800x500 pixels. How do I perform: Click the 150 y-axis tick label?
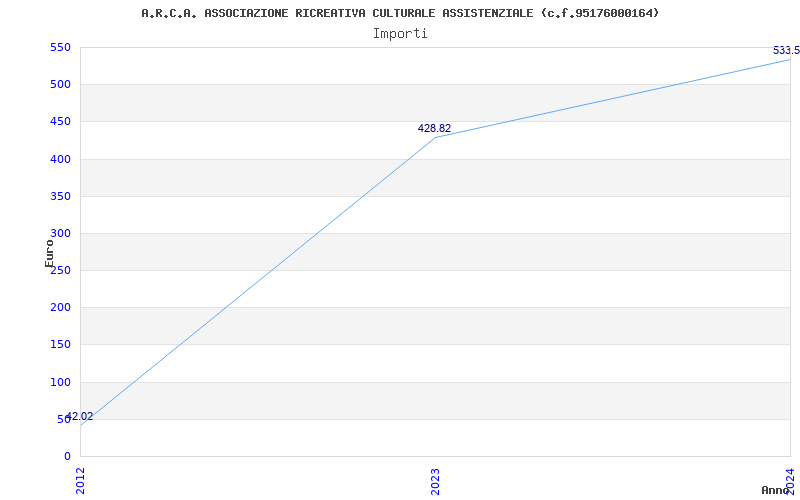click(60, 345)
